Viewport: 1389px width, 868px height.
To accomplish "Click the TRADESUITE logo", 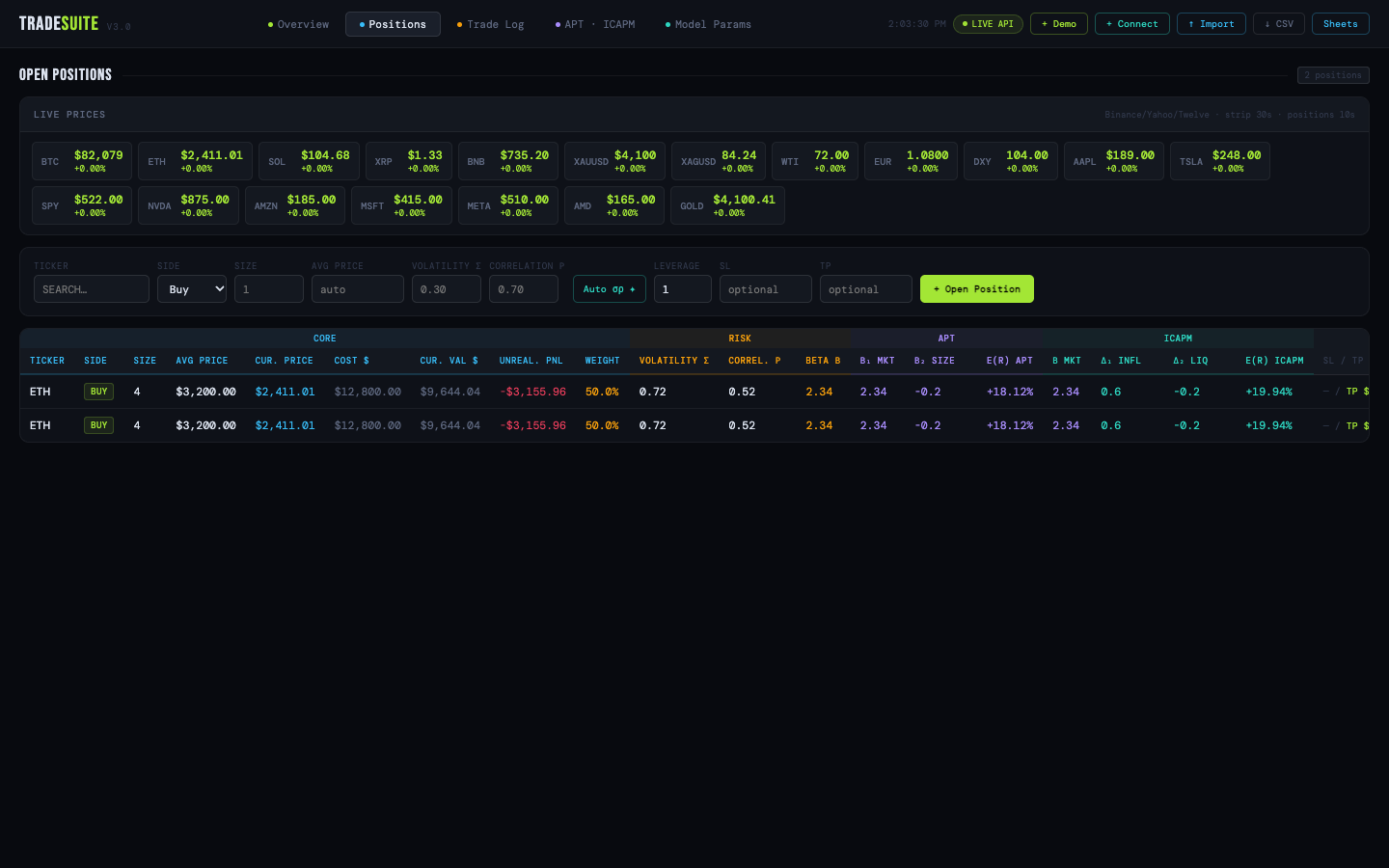I will pyautogui.click(x=59, y=24).
